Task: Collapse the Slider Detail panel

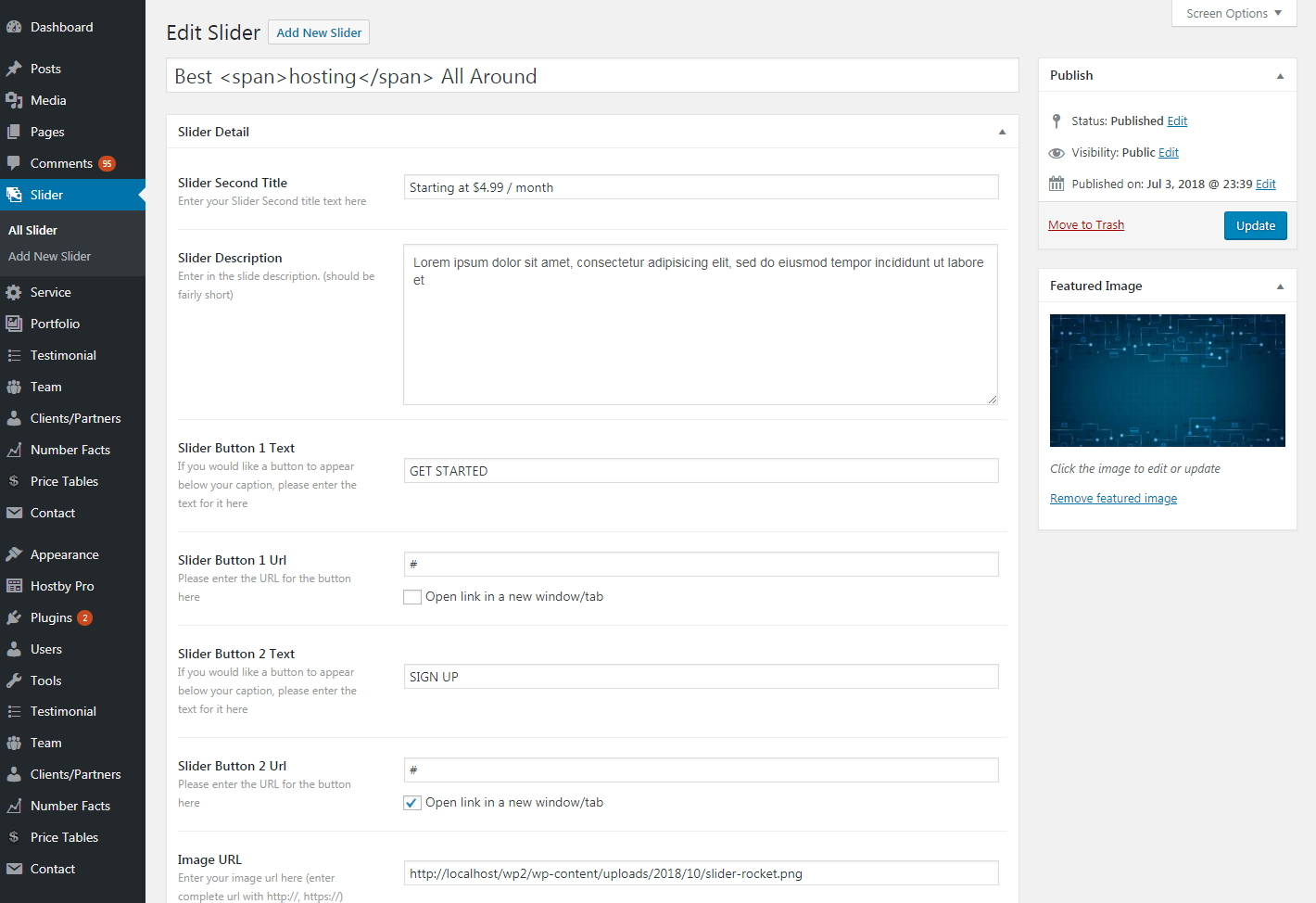Action: click(1002, 132)
